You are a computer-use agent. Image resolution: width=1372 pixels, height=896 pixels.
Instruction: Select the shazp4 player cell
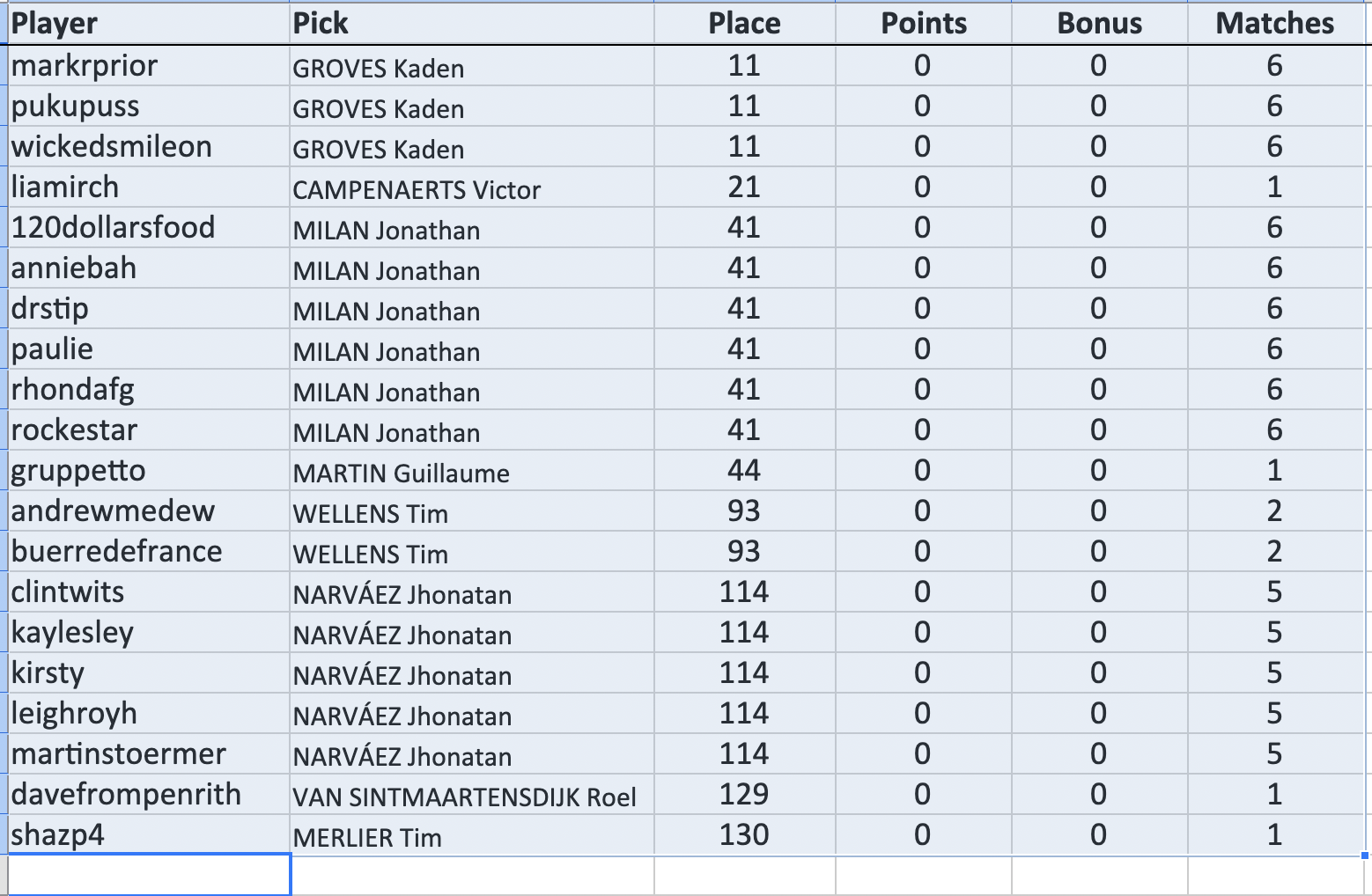click(x=149, y=835)
